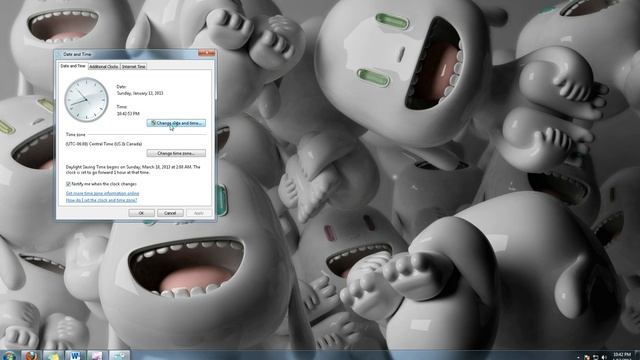This screenshot has width=640, height=360.
Task: Click the Show desktop strip
Action: (x=637, y=355)
